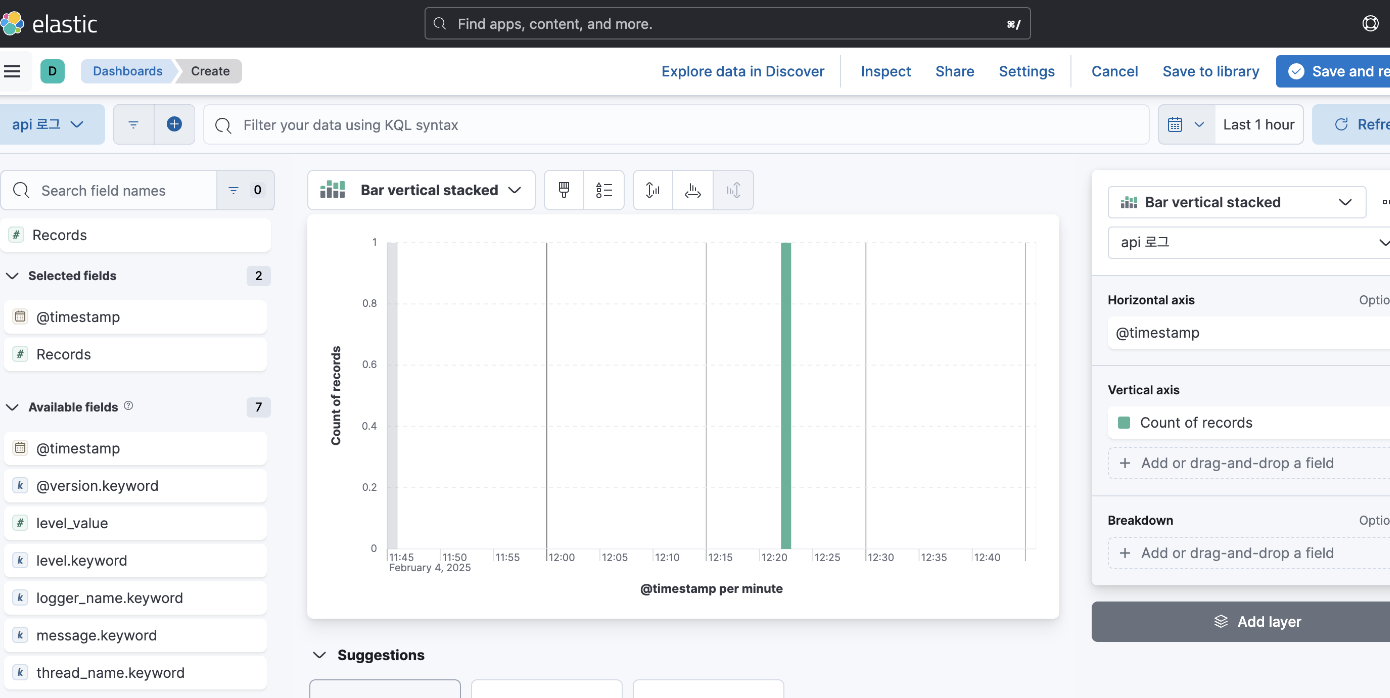Click the Last 1 hour time range
Image resolution: width=1390 pixels, height=698 pixels.
[1259, 125]
